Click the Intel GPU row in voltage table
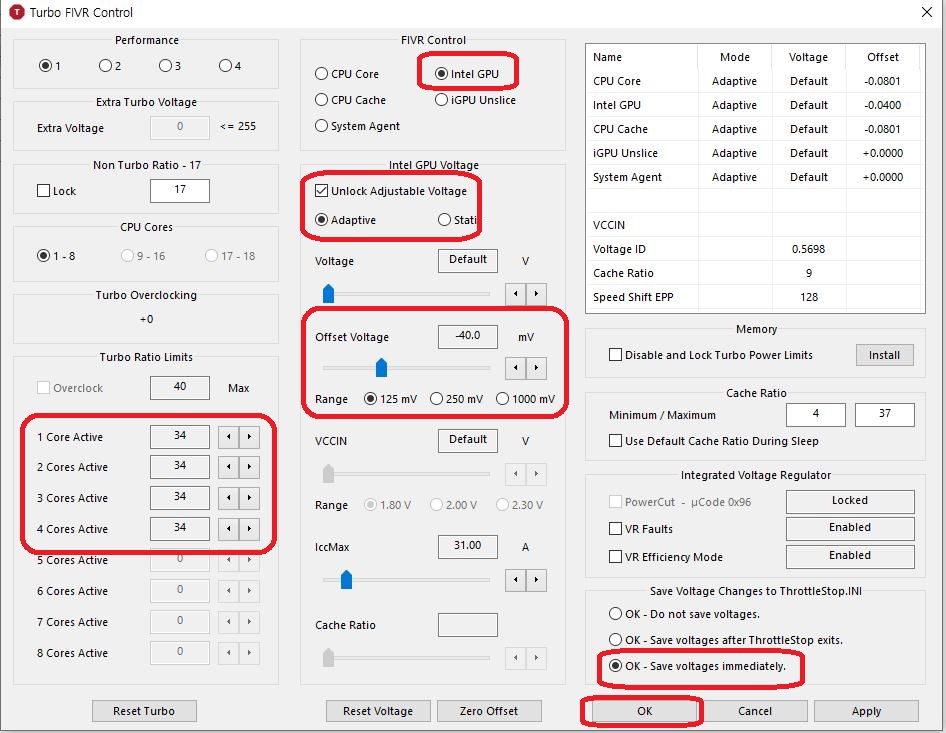The height and width of the screenshot is (733, 946). point(754,105)
